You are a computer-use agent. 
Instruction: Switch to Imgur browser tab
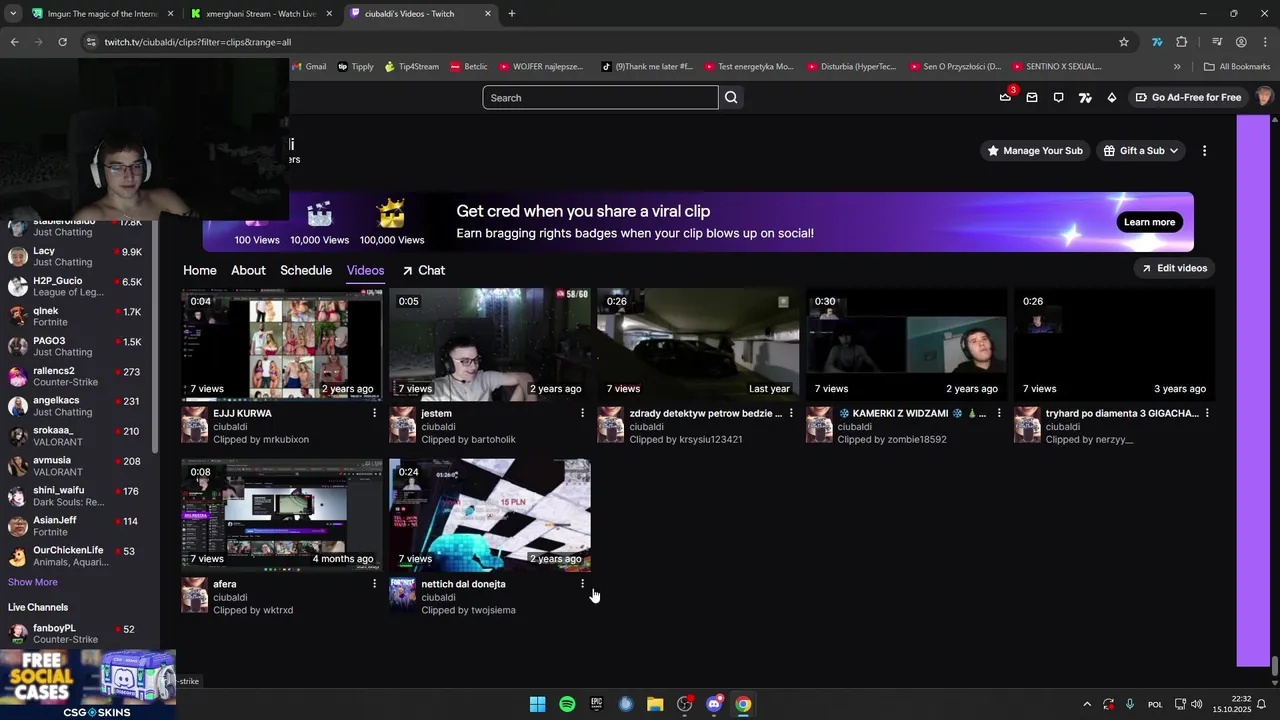point(100,14)
